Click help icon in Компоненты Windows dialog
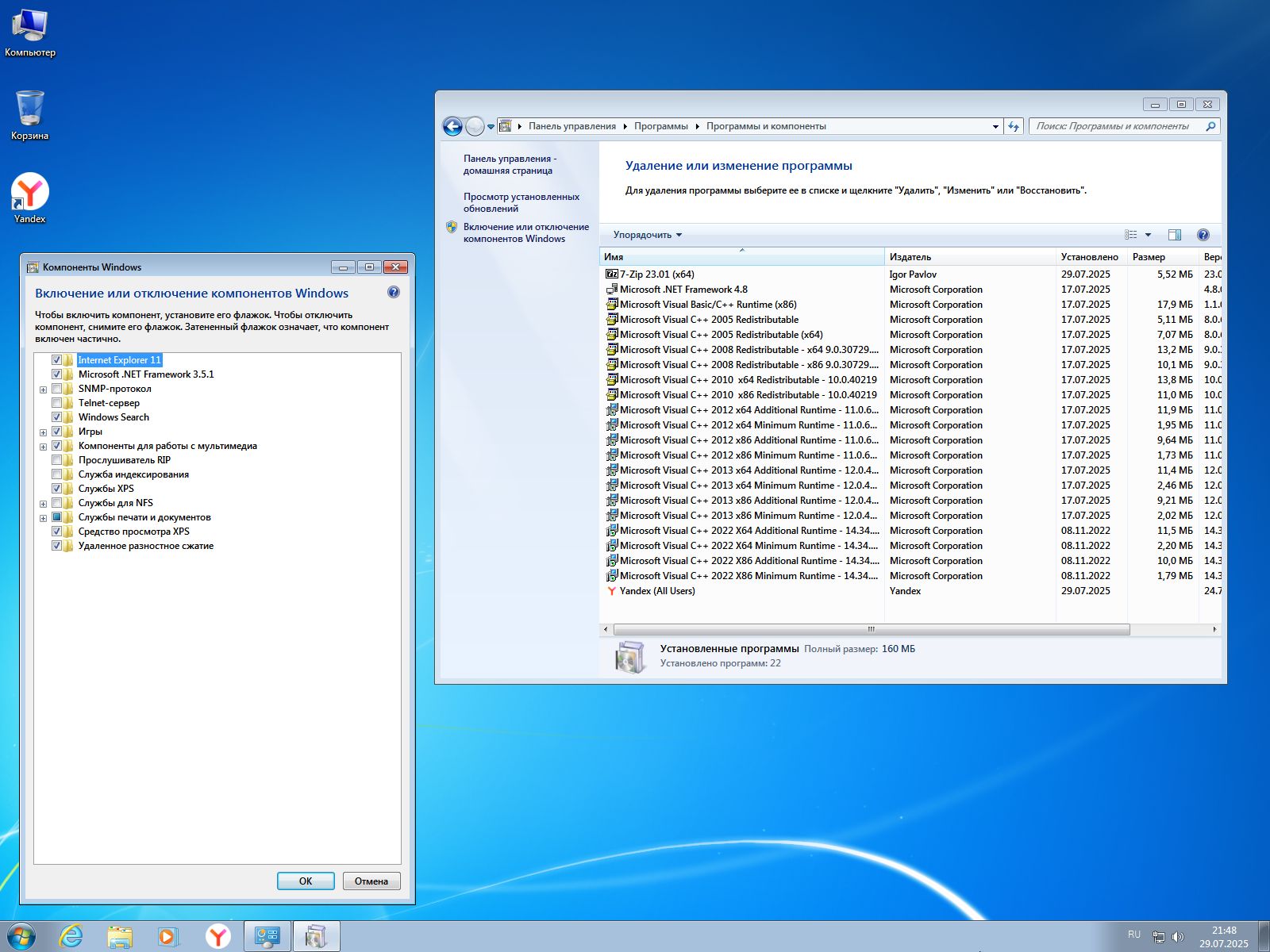Viewport: 1270px width, 952px height. pos(394,293)
